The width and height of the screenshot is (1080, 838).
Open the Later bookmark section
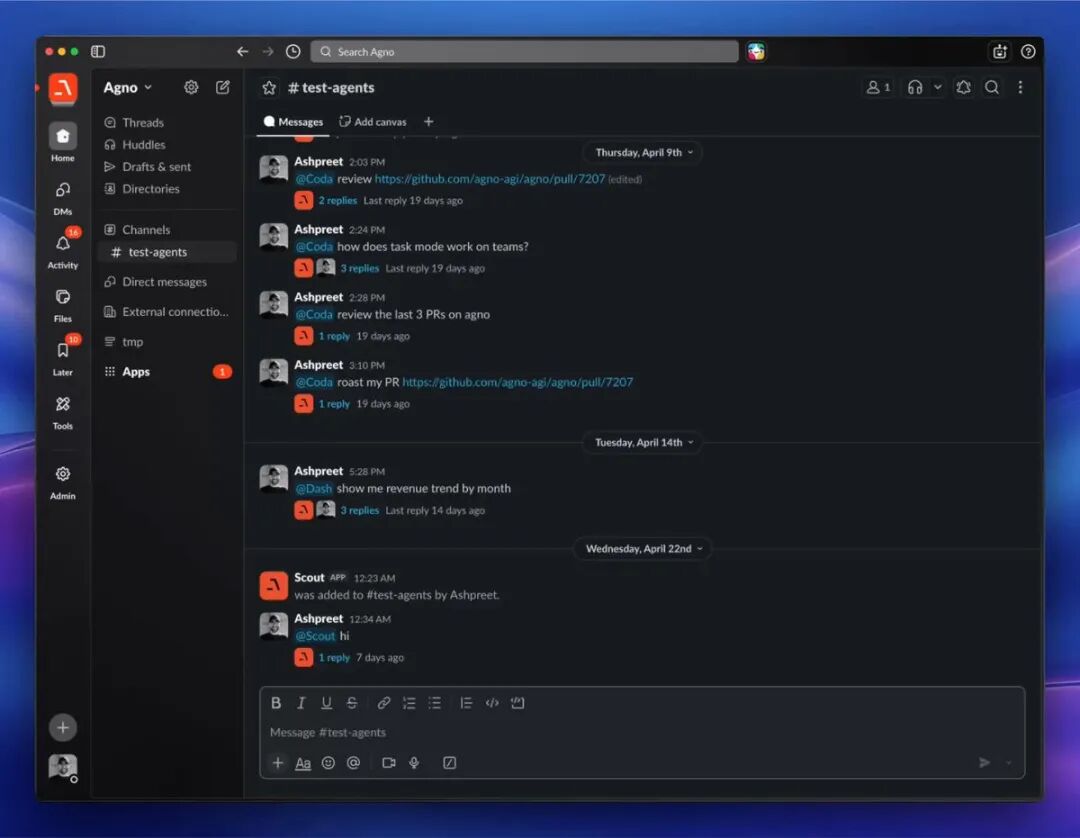(x=63, y=352)
